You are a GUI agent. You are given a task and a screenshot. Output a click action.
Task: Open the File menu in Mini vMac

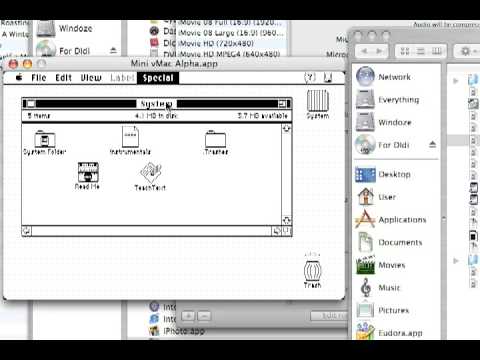(x=39, y=78)
